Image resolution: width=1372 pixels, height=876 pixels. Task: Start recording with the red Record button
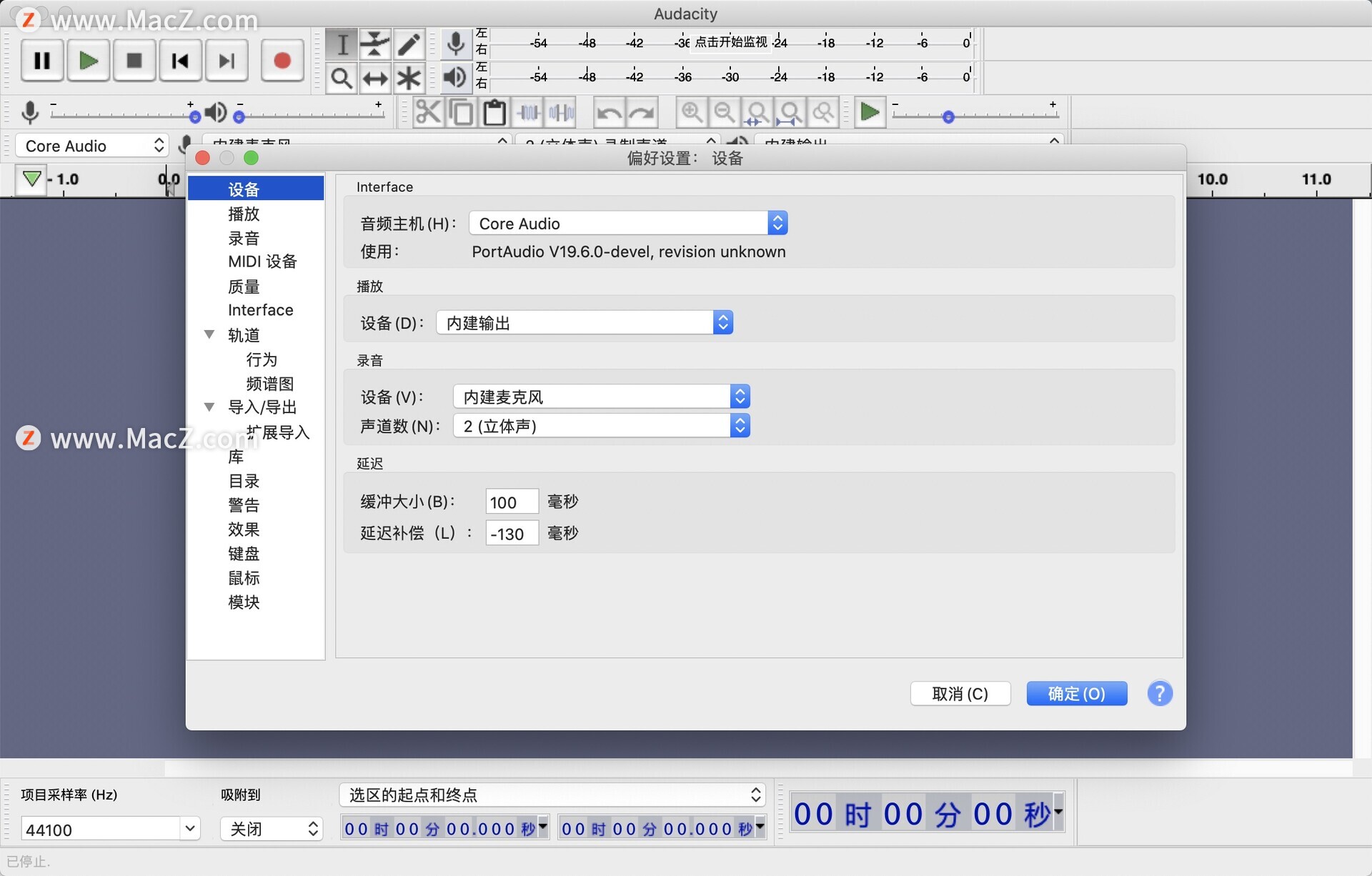tap(282, 61)
